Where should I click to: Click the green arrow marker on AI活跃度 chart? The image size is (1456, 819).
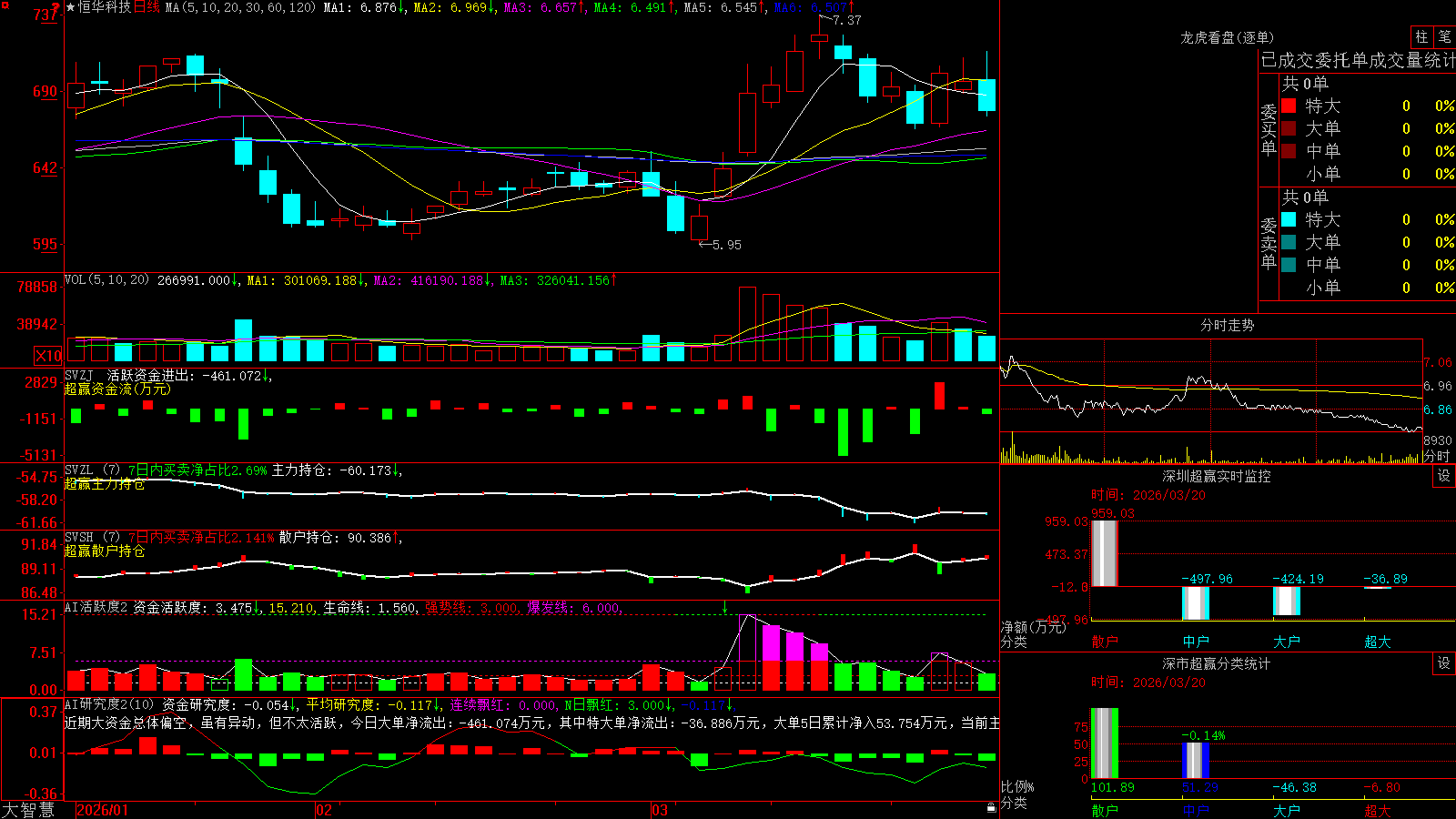click(x=725, y=607)
